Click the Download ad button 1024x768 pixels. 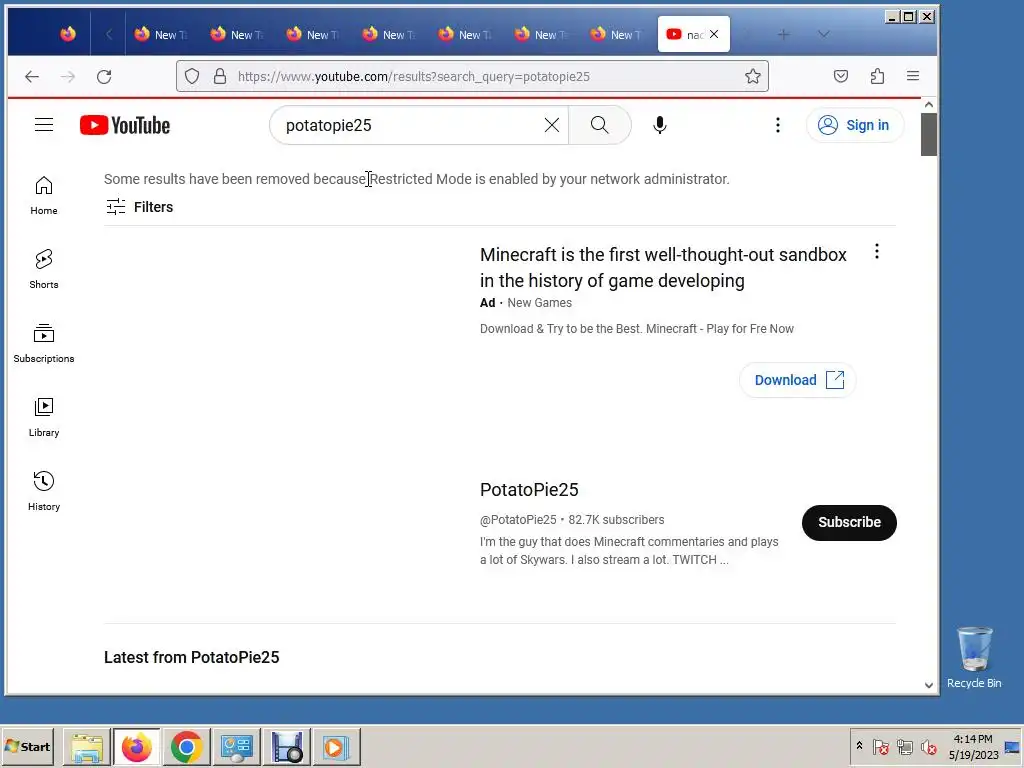[x=797, y=380]
